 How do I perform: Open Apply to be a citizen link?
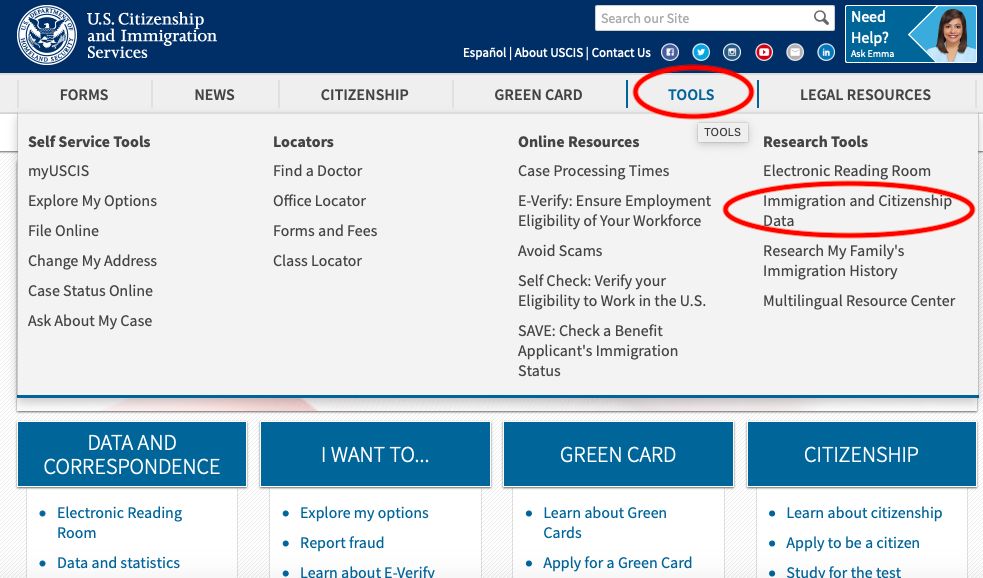pyautogui.click(x=853, y=543)
